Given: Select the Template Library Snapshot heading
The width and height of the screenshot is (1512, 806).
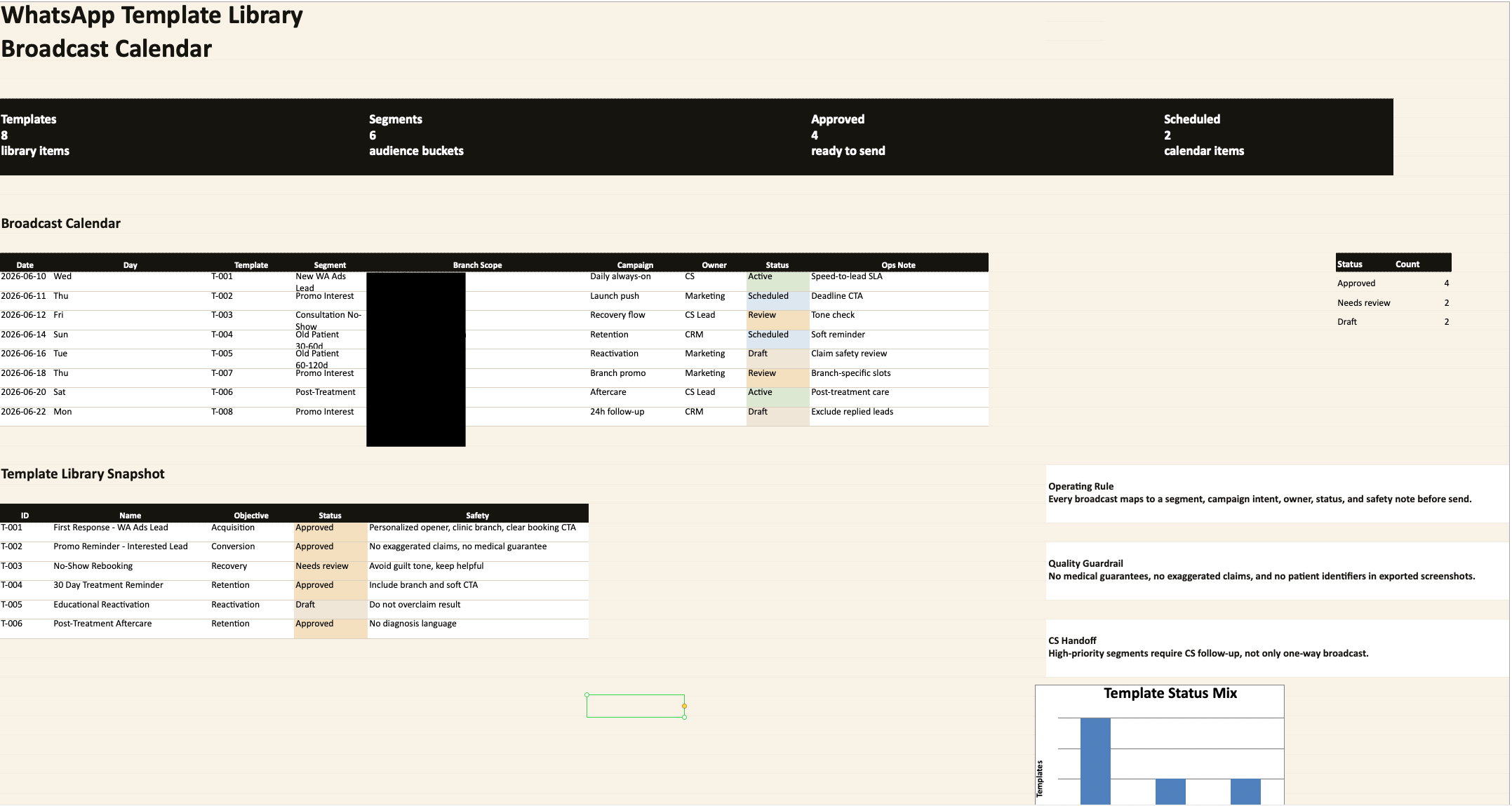Looking at the screenshot, I should point(83,474).
